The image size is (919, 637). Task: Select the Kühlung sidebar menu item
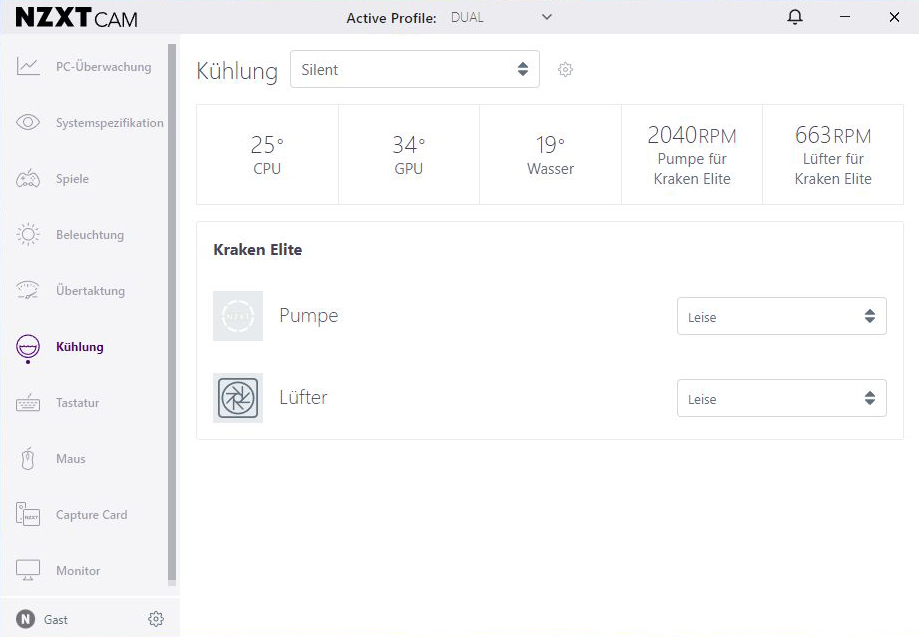[x=79, y=347]
